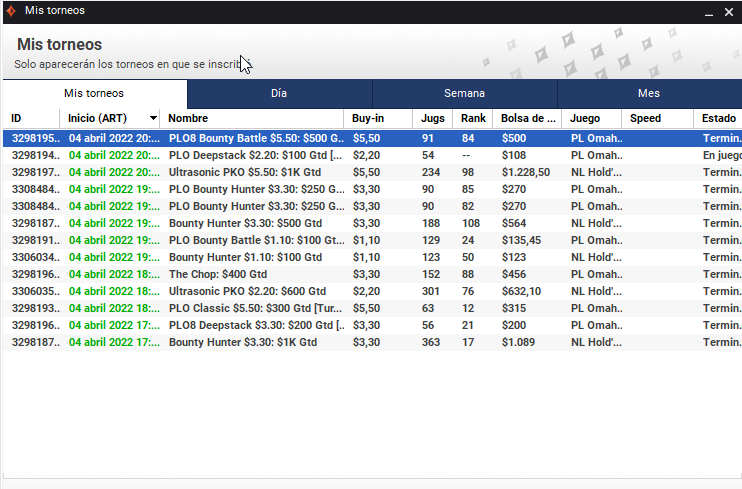The height and width of the screenshot is (489, 742).
Task: Choose the PLO Classic $5.50 tournament row
Action: (x=372, y=309)
